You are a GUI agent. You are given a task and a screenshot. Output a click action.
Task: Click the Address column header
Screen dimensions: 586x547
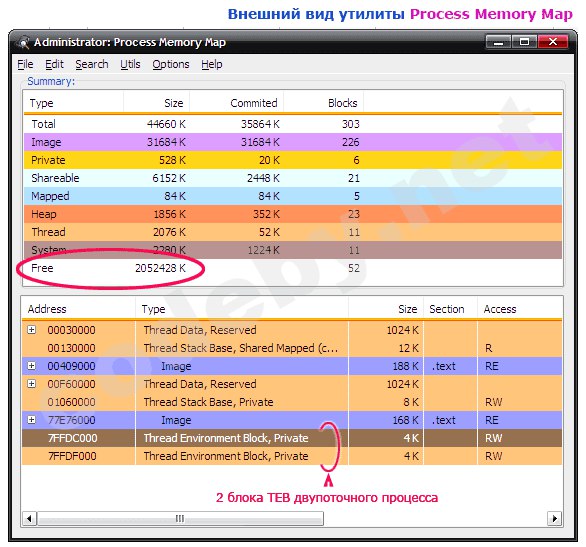(x=79, y=309)
